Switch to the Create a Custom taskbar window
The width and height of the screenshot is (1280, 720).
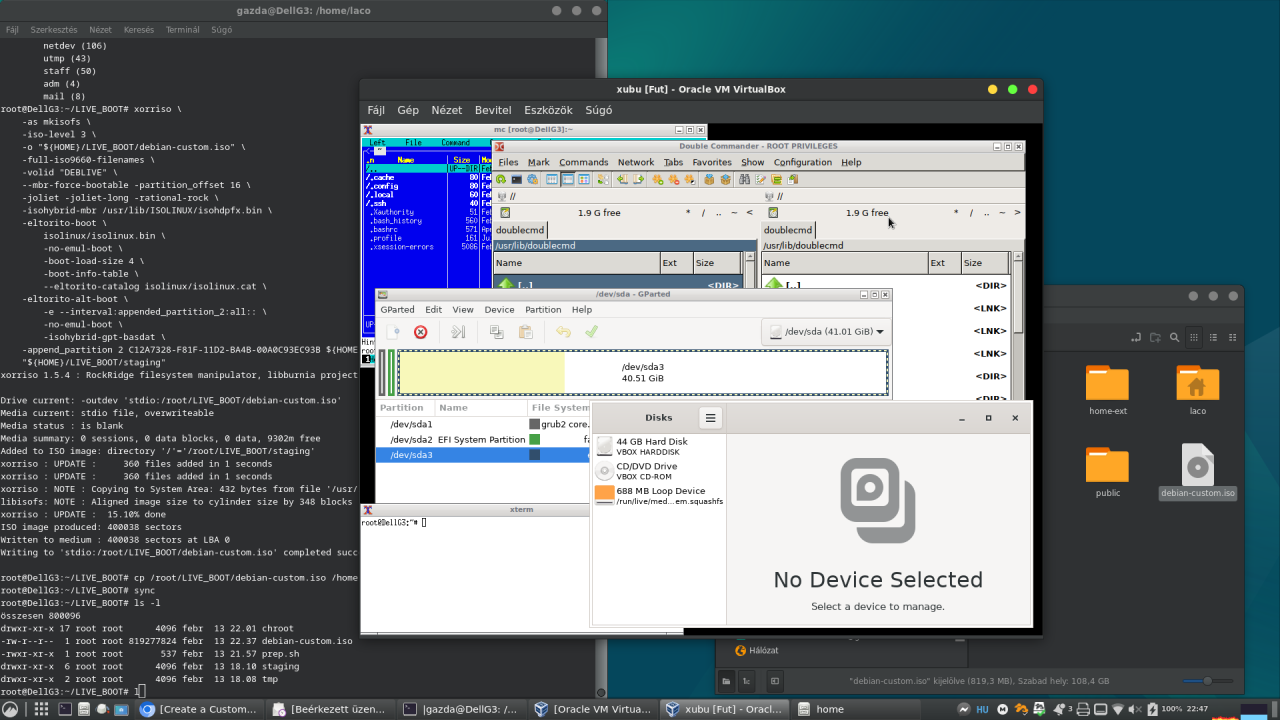point(198,709)
